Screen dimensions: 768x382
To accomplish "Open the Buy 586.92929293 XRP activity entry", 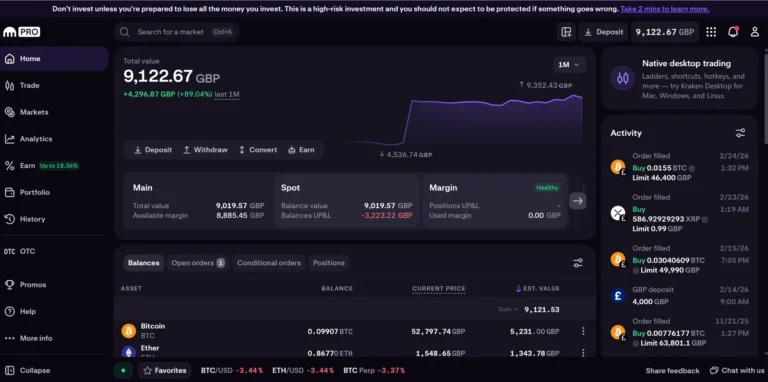I will (679, 213).
